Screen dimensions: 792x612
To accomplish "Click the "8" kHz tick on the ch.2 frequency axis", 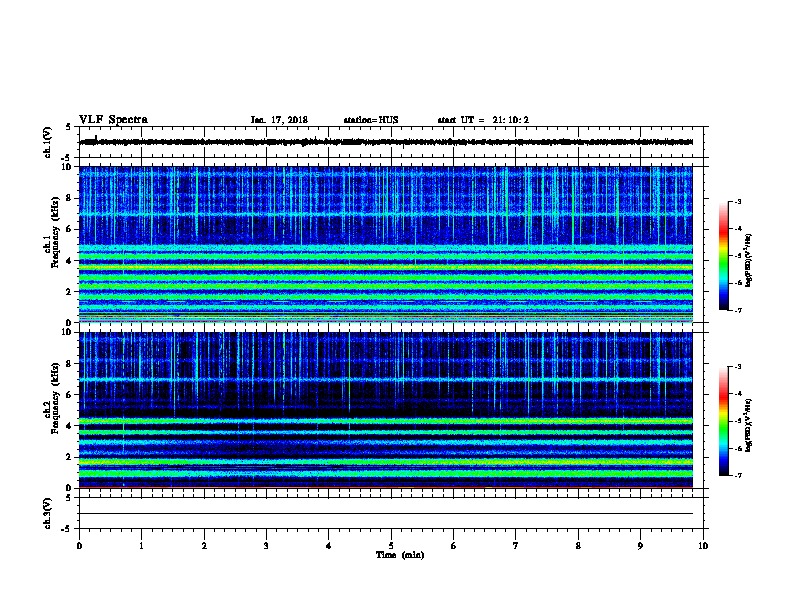I will [69, 364].
